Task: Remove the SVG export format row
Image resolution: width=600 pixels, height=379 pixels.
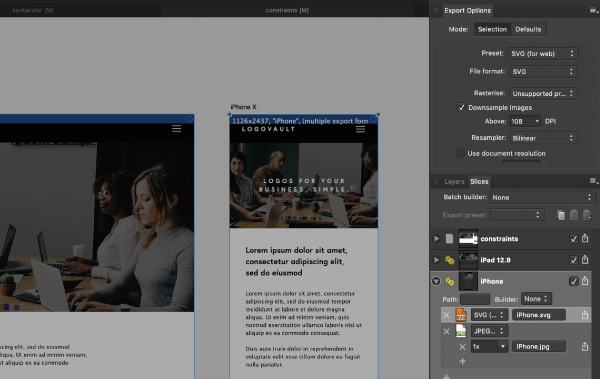Action: pyautogui.click(x=446, y=315)
